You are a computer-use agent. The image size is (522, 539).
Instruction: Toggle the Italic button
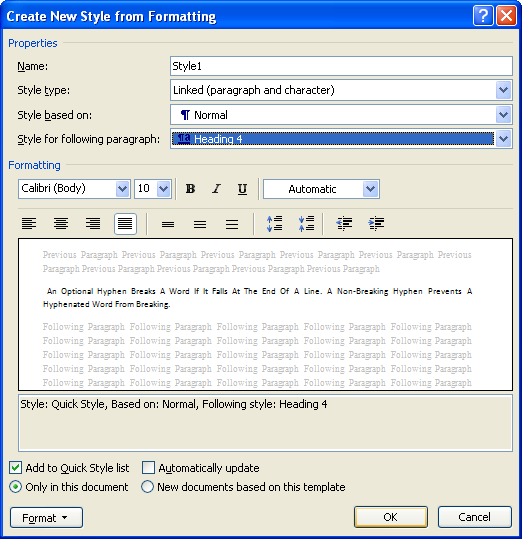[216, 189]
